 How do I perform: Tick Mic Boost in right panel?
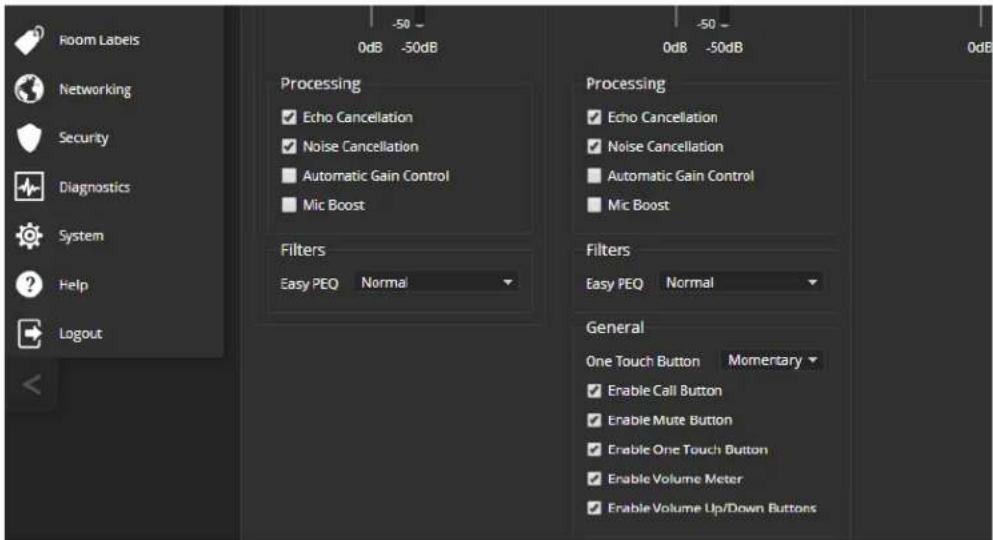(x=594, y=204)
